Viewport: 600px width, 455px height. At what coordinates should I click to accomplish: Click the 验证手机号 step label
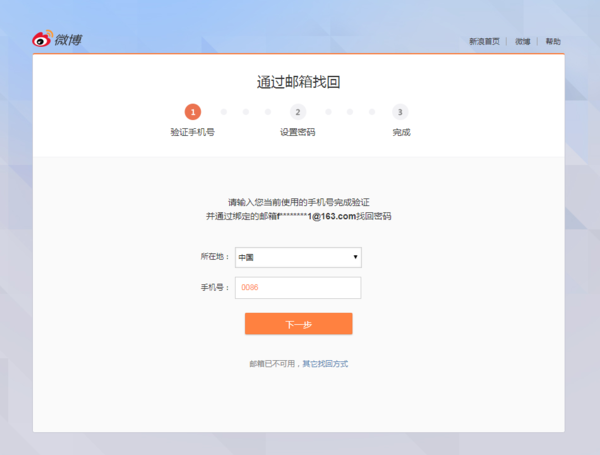point(193,132)
